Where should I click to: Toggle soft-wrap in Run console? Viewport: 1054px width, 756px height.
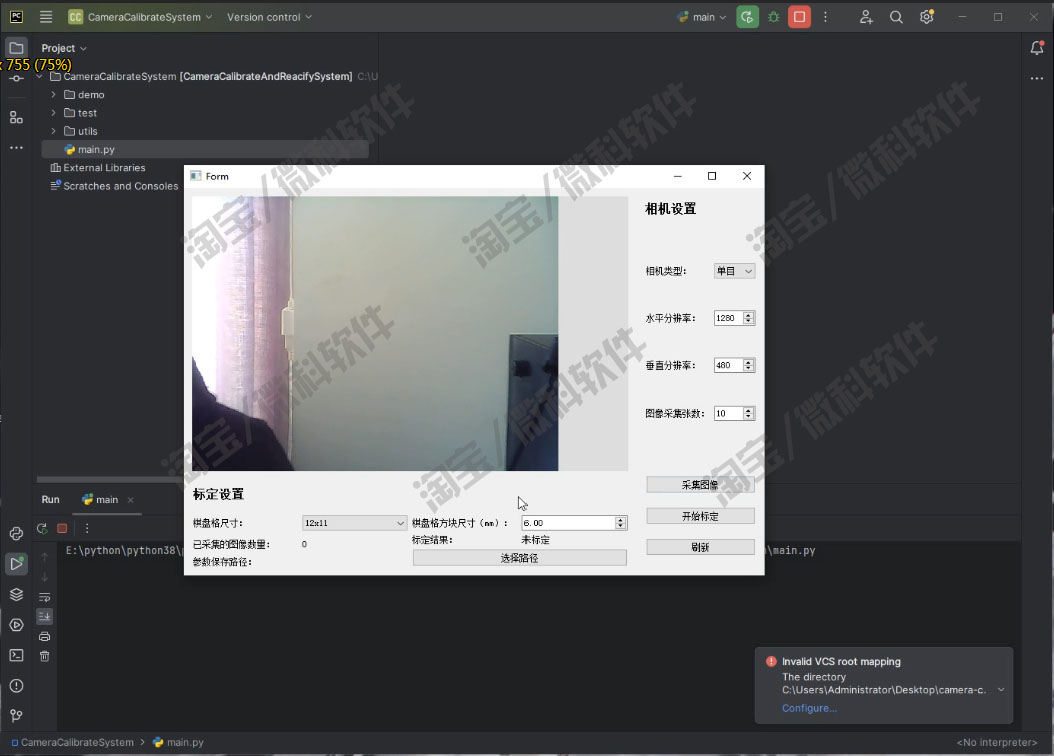coord(44,597)
